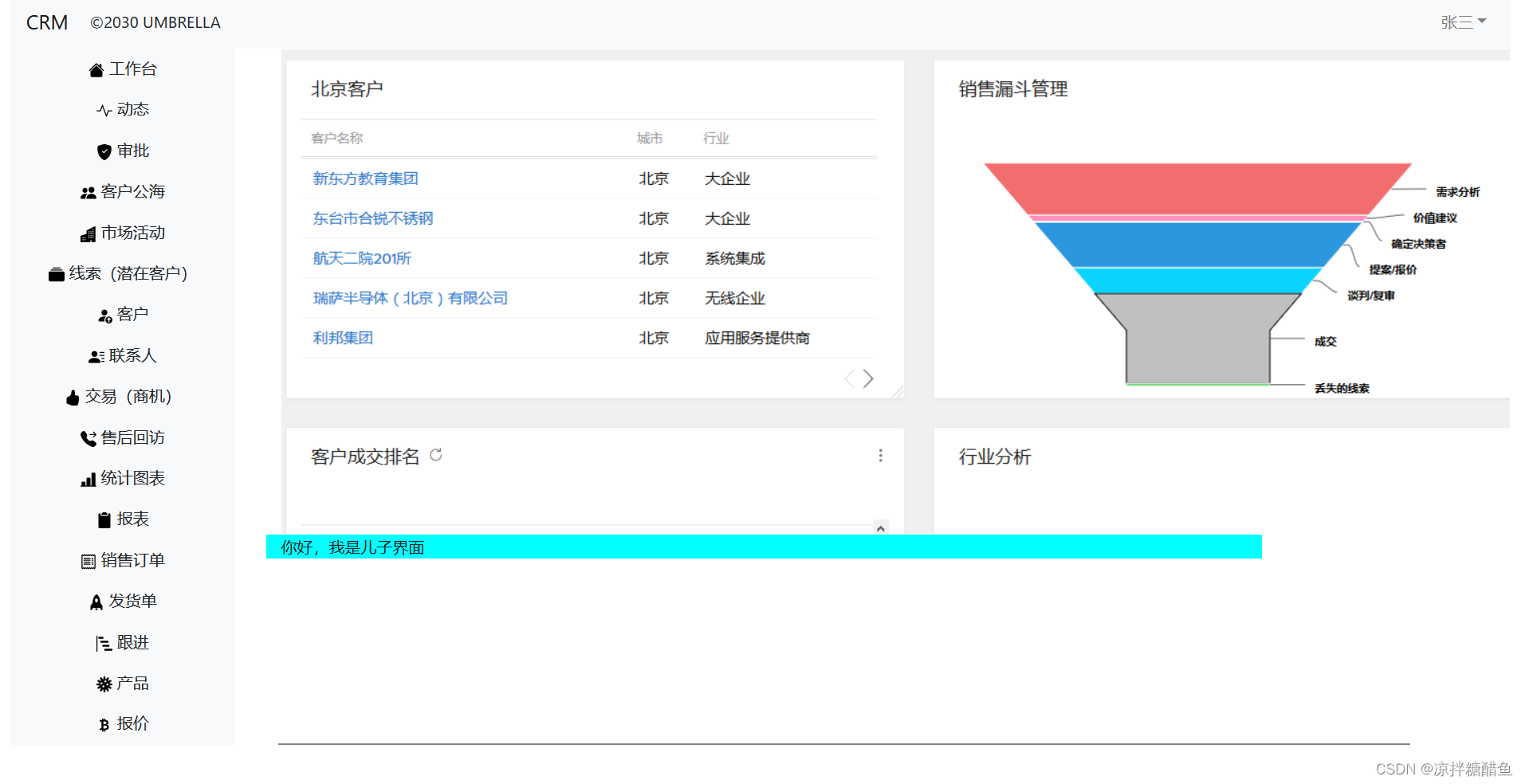Click the tree icon beside 跟进
The width and height of the screenshot is (1525, 784).
click(104, 644)
